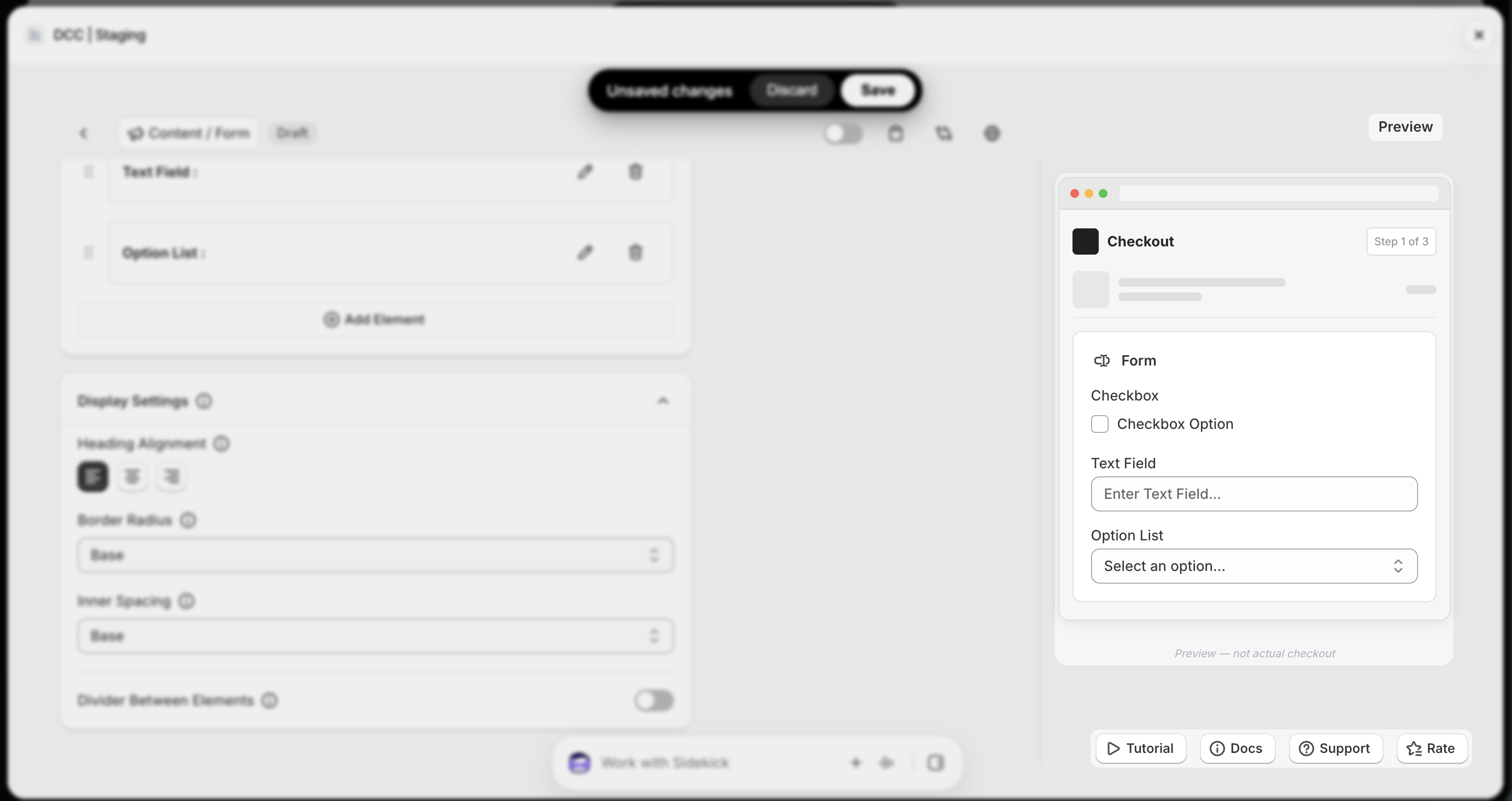Image resolution: width=1512 pixels, height=801 pixels.
Task: Collapse the Display Settings section
Action: tap(663, 401)
